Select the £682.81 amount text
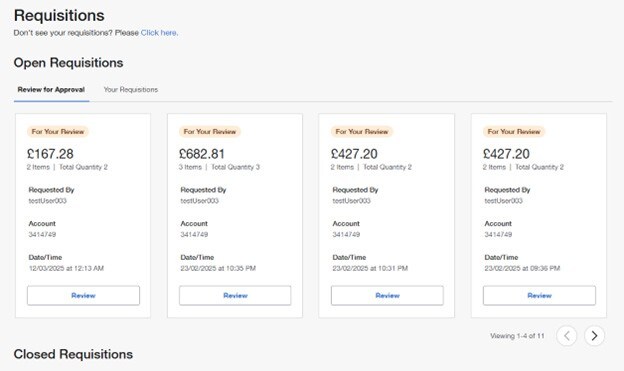The image size is (624, 371). click(x=202, y=154)
